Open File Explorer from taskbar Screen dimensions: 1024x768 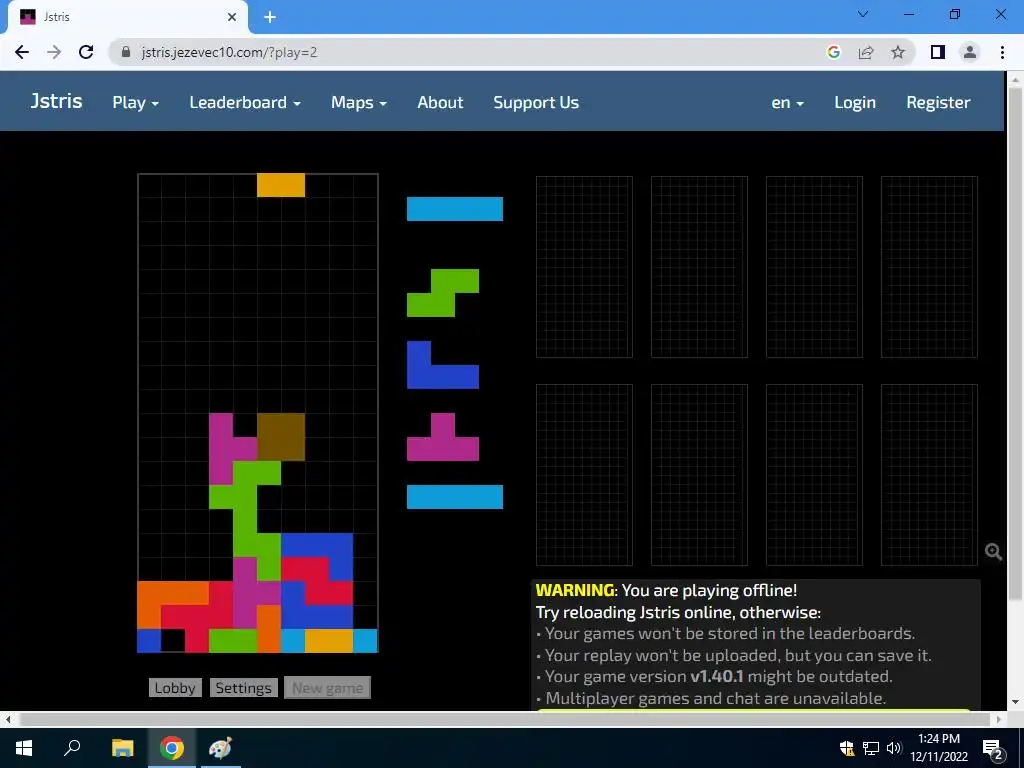[122, 748]
